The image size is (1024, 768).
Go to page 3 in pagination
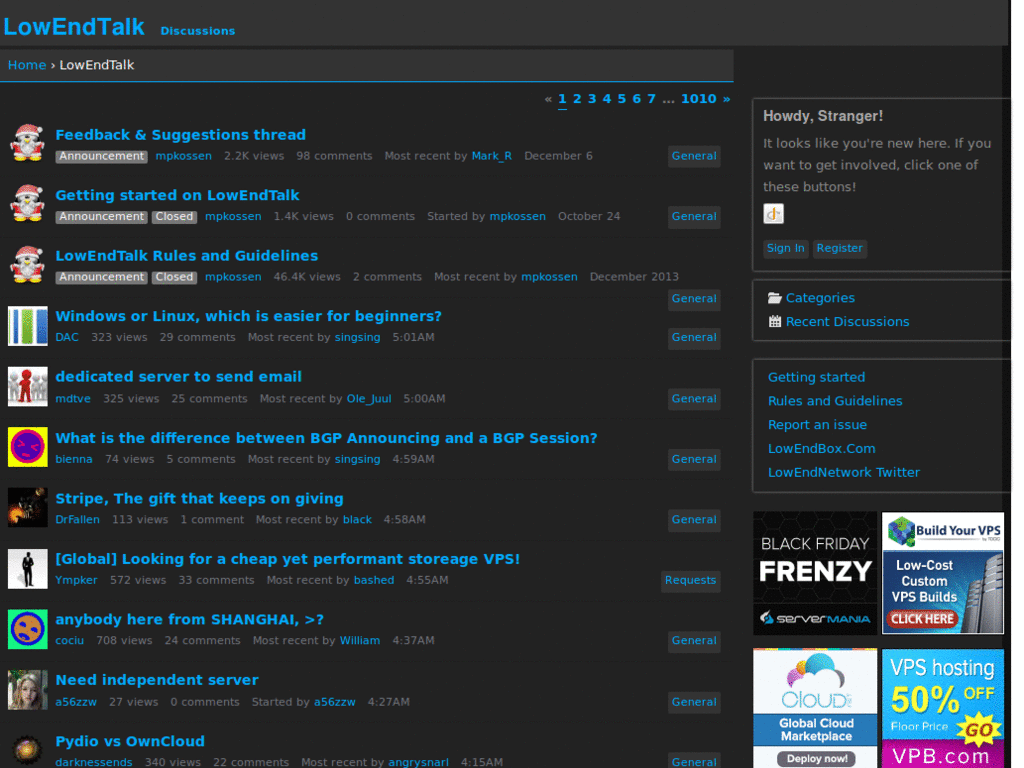tap(592, 99)
